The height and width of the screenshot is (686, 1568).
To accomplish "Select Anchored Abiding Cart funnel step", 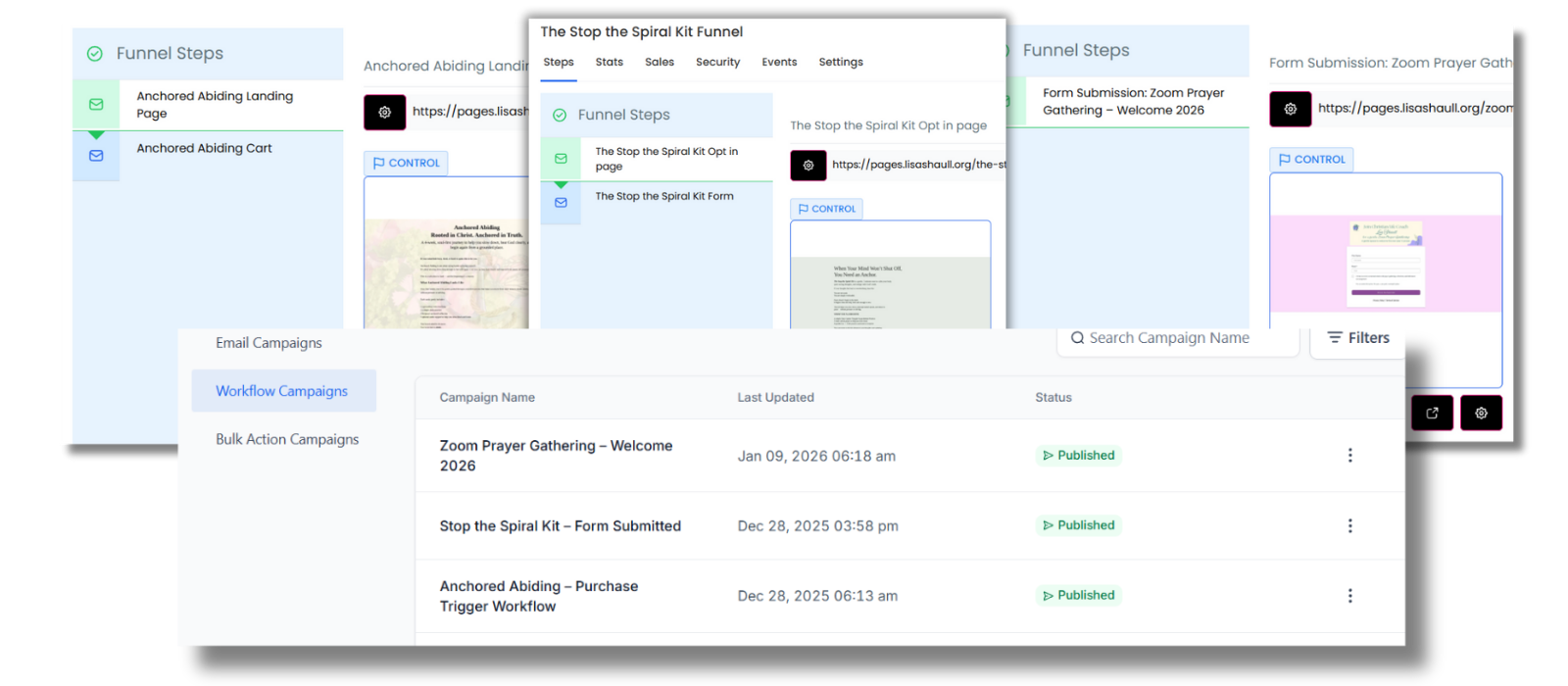I will 208,156.
